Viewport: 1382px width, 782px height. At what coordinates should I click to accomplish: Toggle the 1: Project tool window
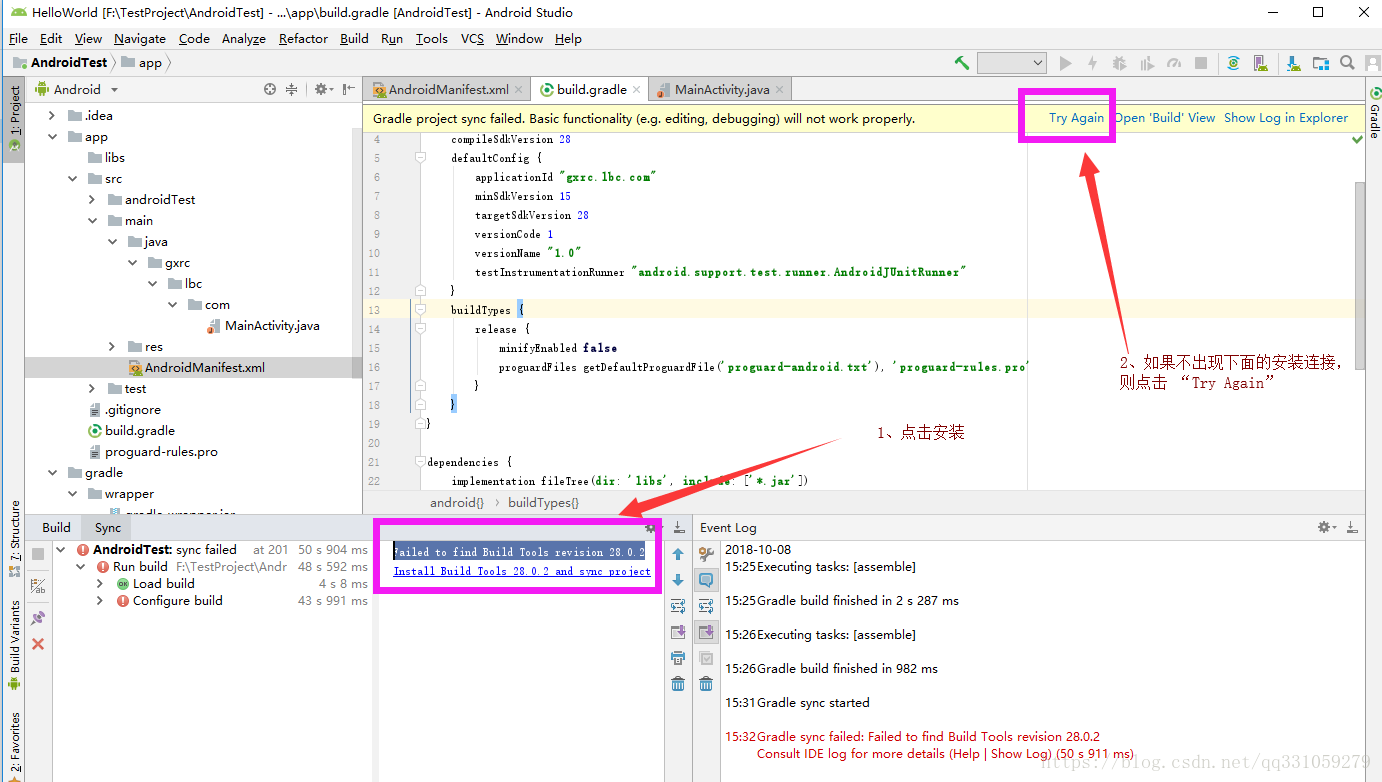pos(14,116)
